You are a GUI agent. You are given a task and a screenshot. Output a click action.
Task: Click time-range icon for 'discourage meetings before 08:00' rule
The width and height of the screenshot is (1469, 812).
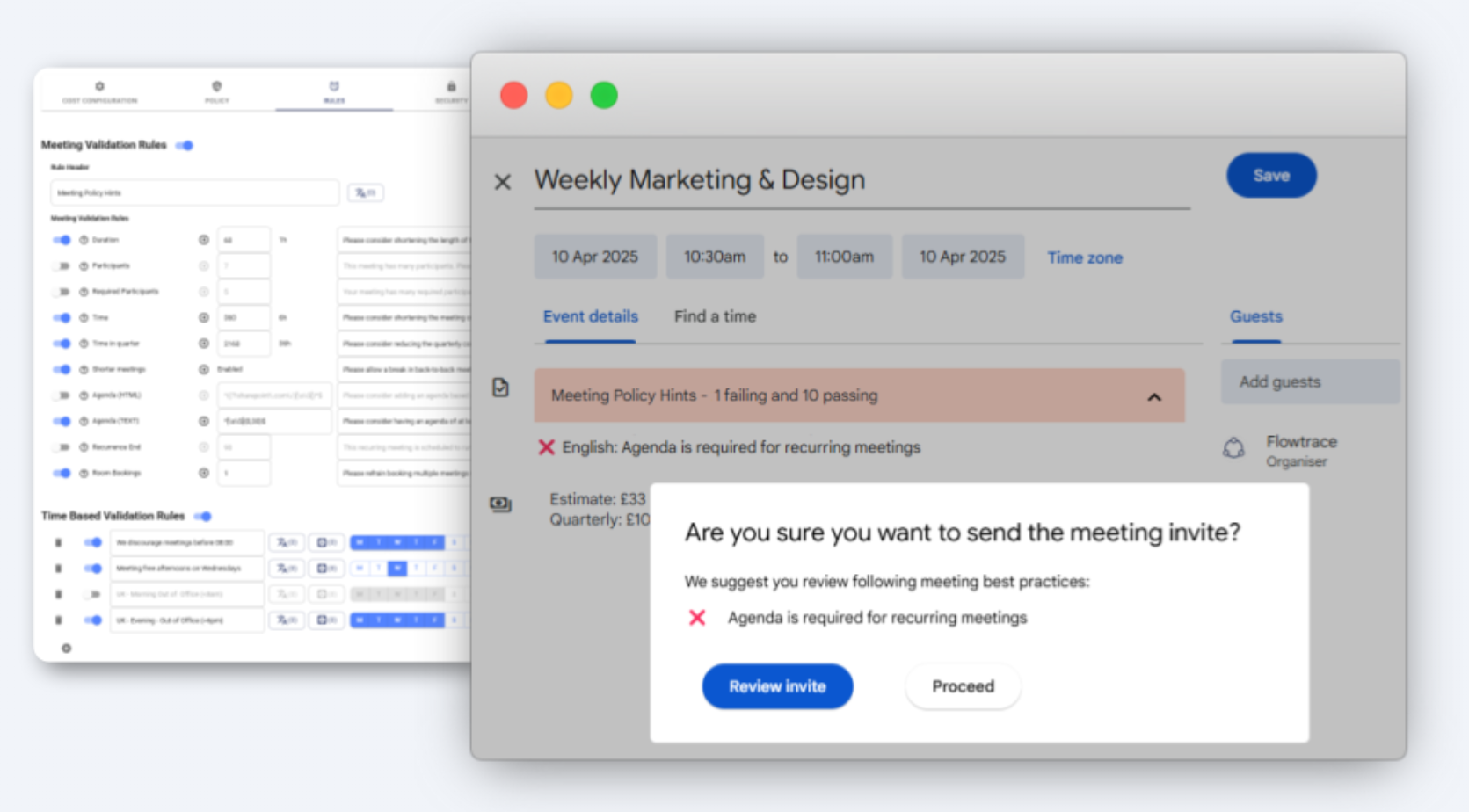pos(326,543)
